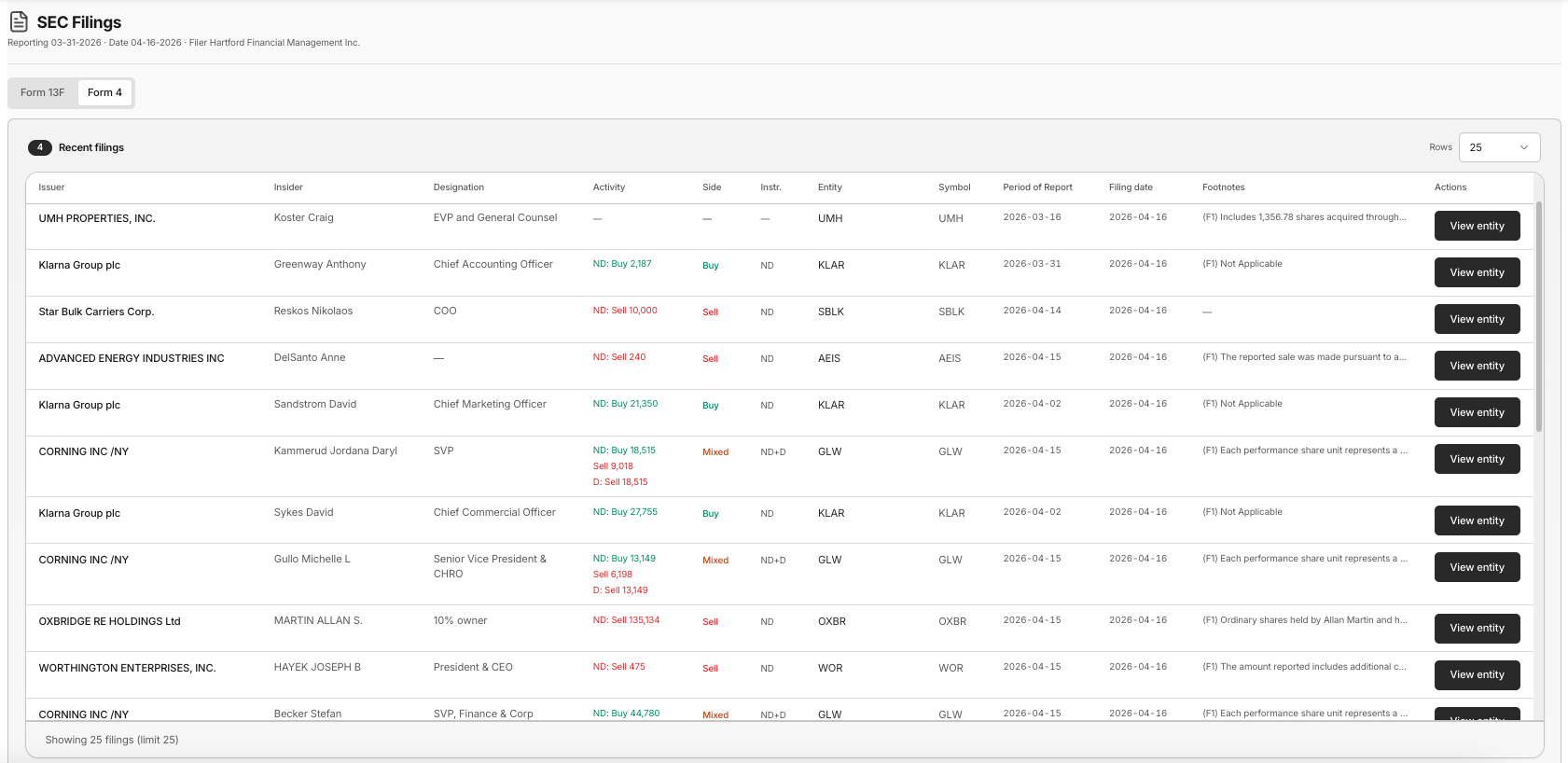
Task: View entity for Gullo Michelle L row
Action: 1477,567
